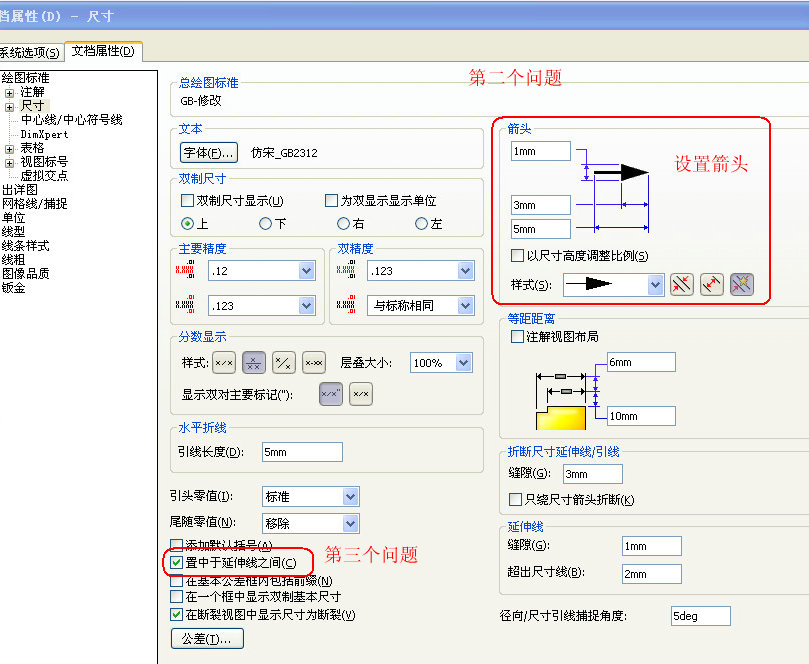This screenshot has width=809, height=664.
Task: Open dual precision .123 dropdown
Action: click(420, 270)
